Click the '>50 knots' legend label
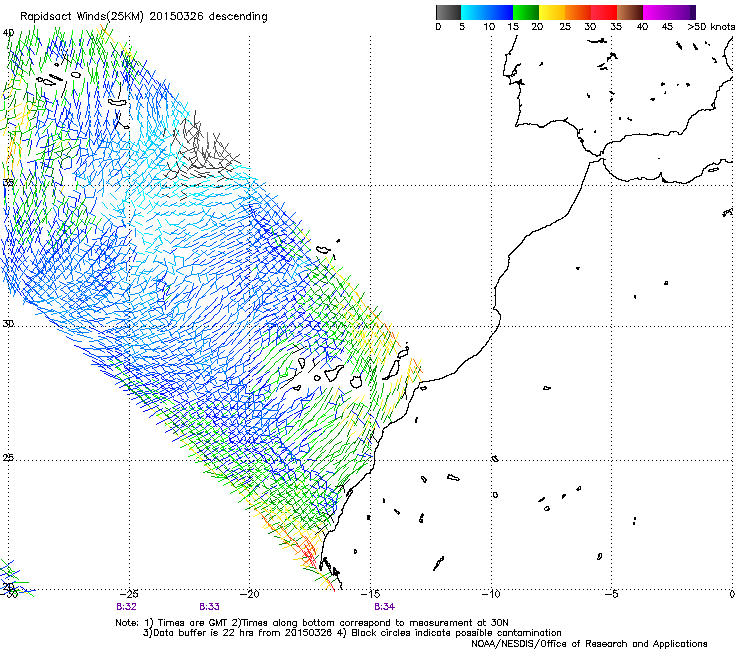 point(711,26)
